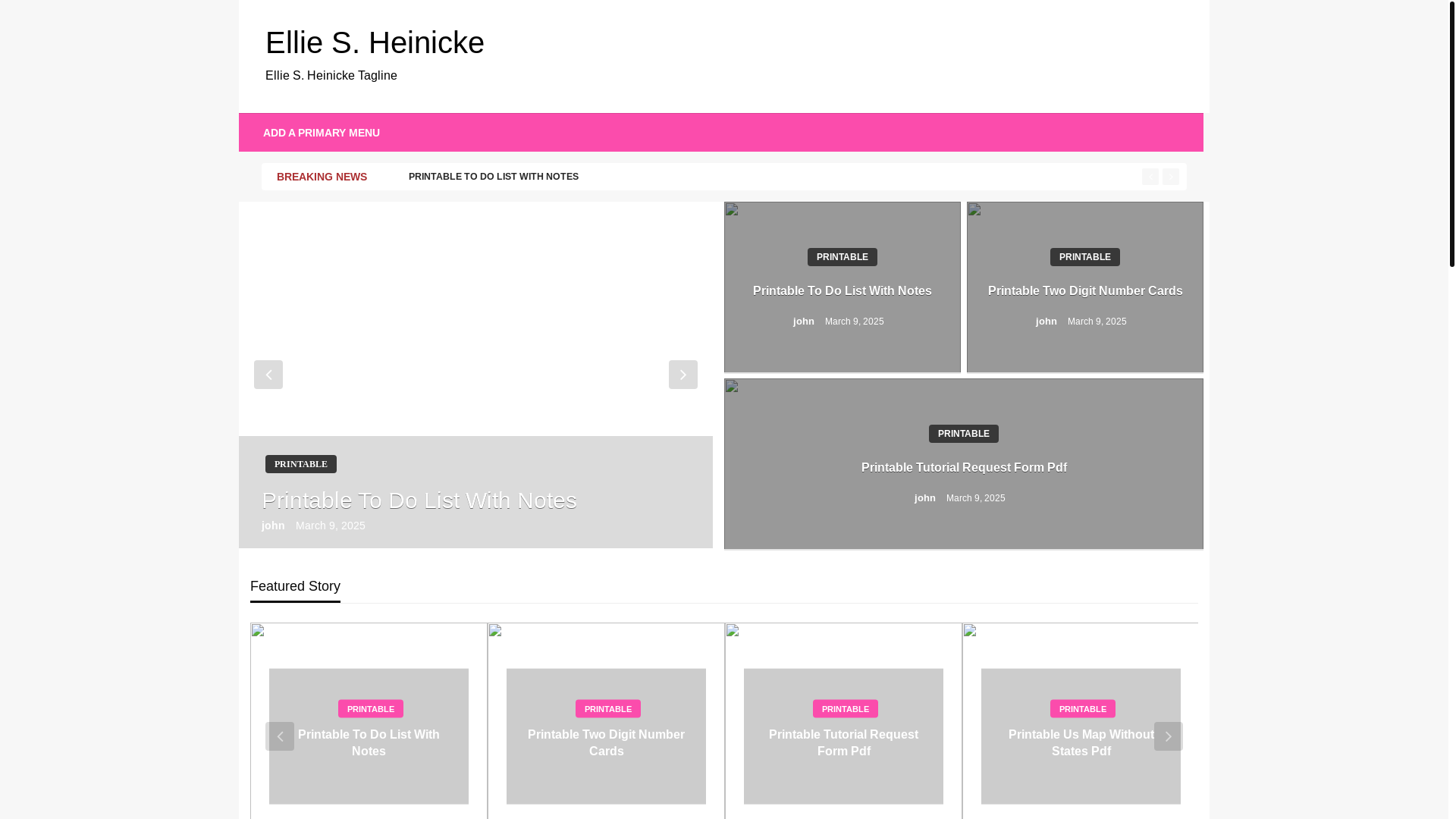
Task: Click the March 9, 2025 date in main slider
Action: 331,526
